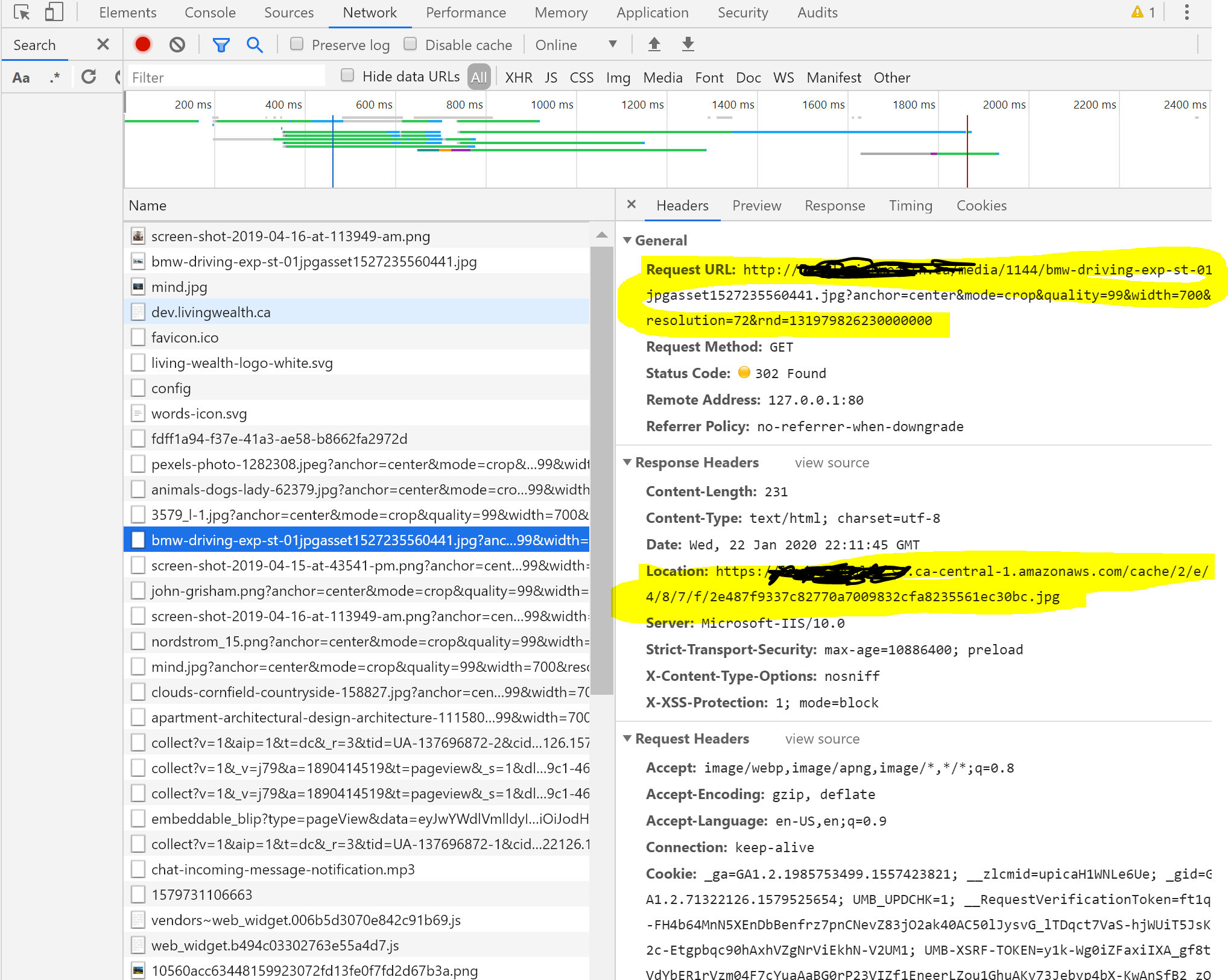Toggle the blue filter funnel icon
Image resolution: width=1228 pixels, height=980 pixels.
pos(221,45)
